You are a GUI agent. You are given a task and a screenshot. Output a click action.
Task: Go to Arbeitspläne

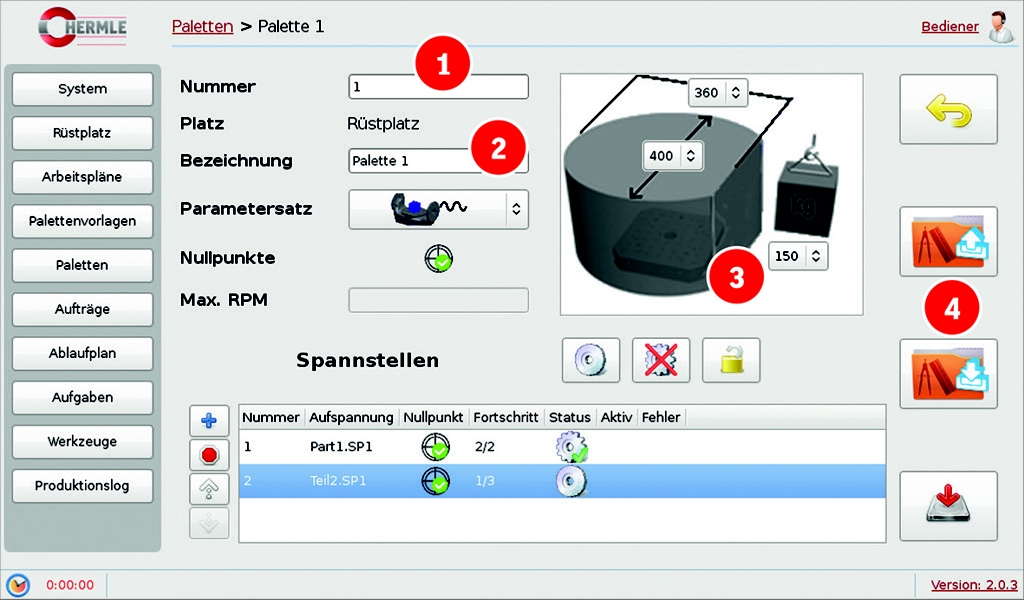pyautogui.click(x=82, y=177)
